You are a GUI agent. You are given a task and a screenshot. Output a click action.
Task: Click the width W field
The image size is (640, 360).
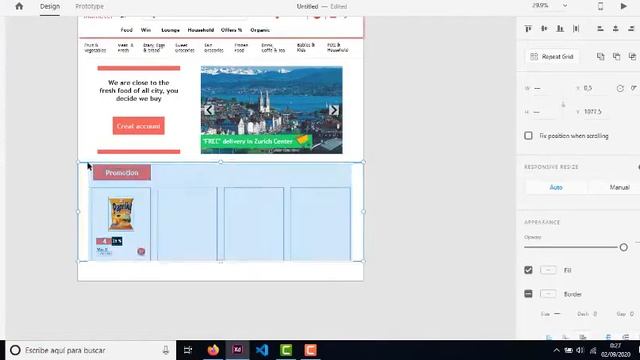tap(545, 88)
